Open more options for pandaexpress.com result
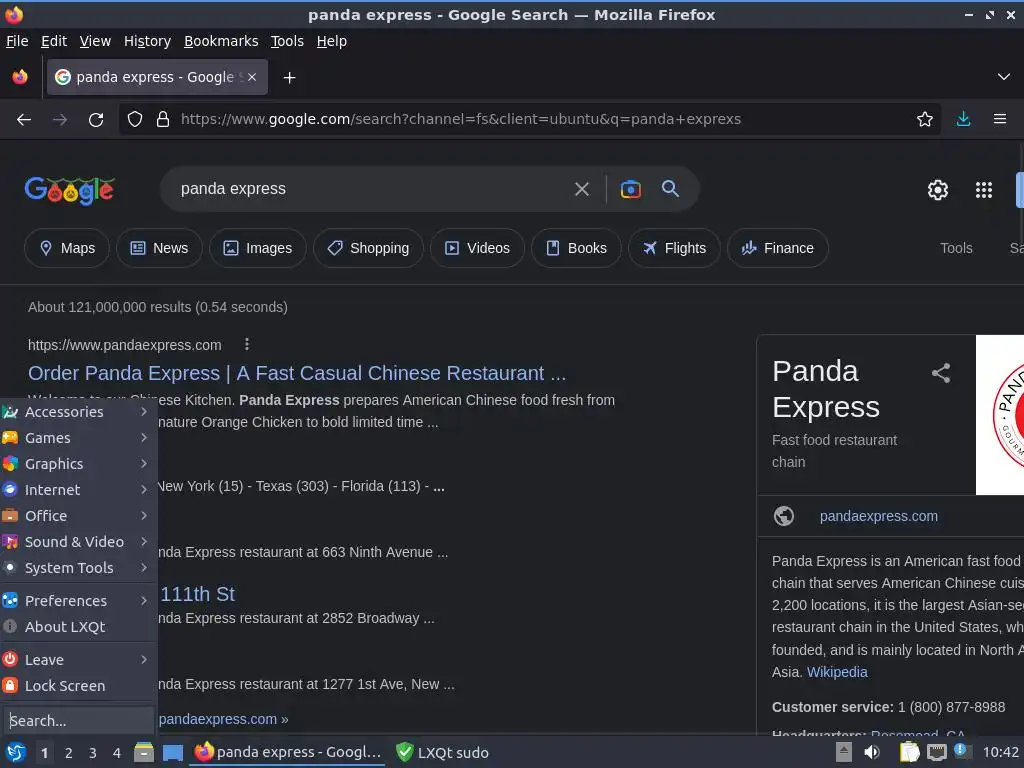 pyautogui.click(x=246, y=344)
